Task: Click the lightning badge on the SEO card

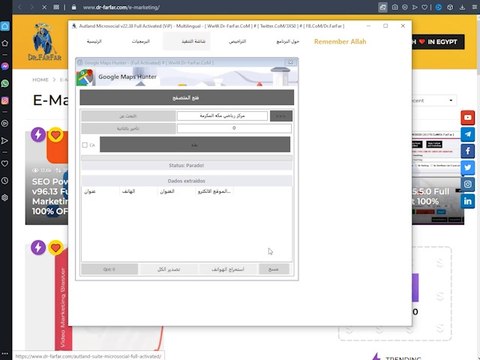Action: coord(38,135)
